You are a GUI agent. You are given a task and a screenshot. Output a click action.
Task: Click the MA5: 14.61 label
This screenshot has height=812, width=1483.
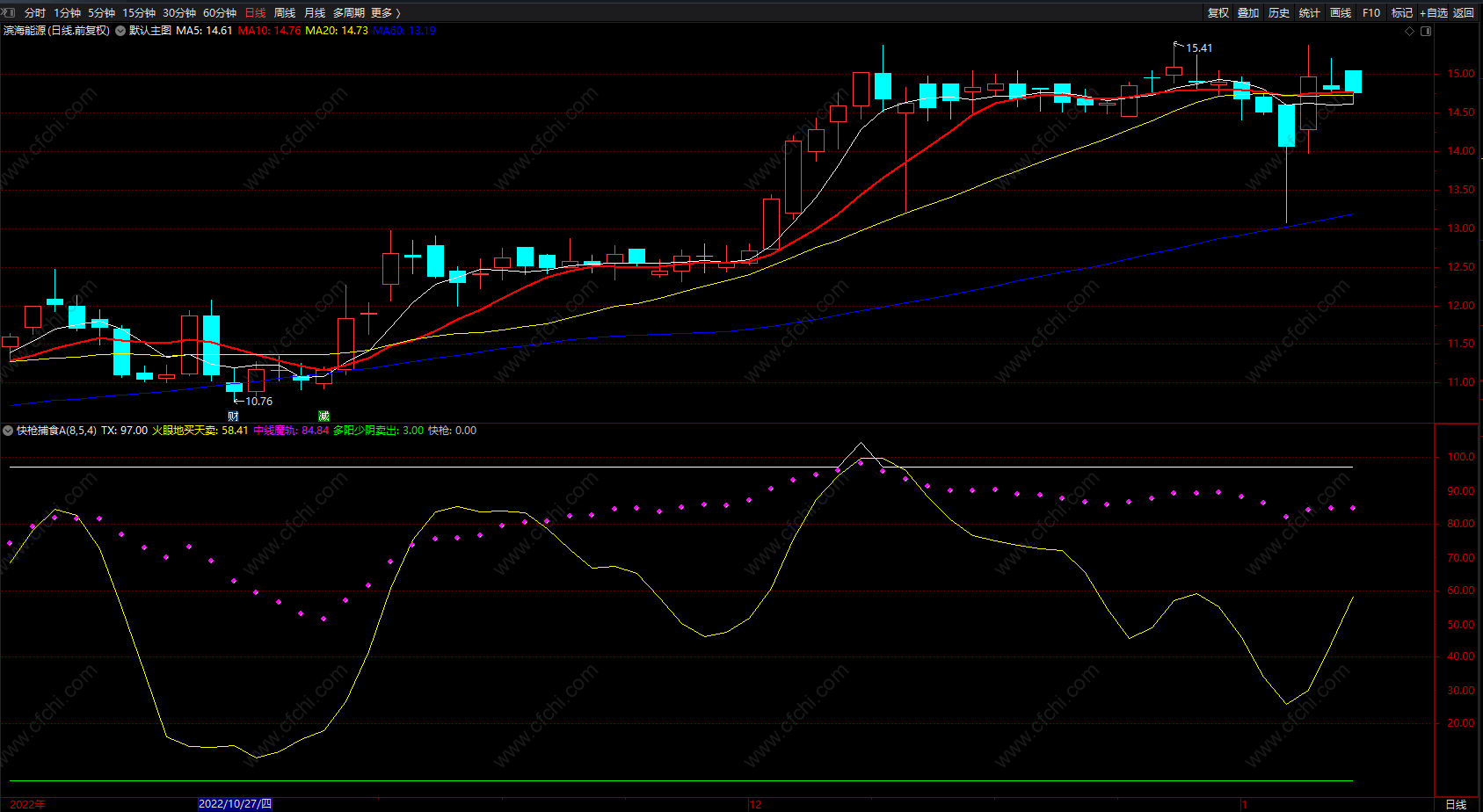coord(204,31)
